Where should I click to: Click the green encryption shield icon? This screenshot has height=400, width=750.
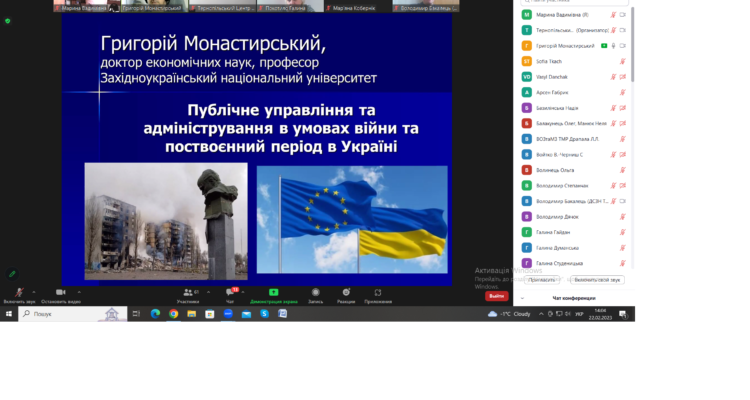(7, 21)
